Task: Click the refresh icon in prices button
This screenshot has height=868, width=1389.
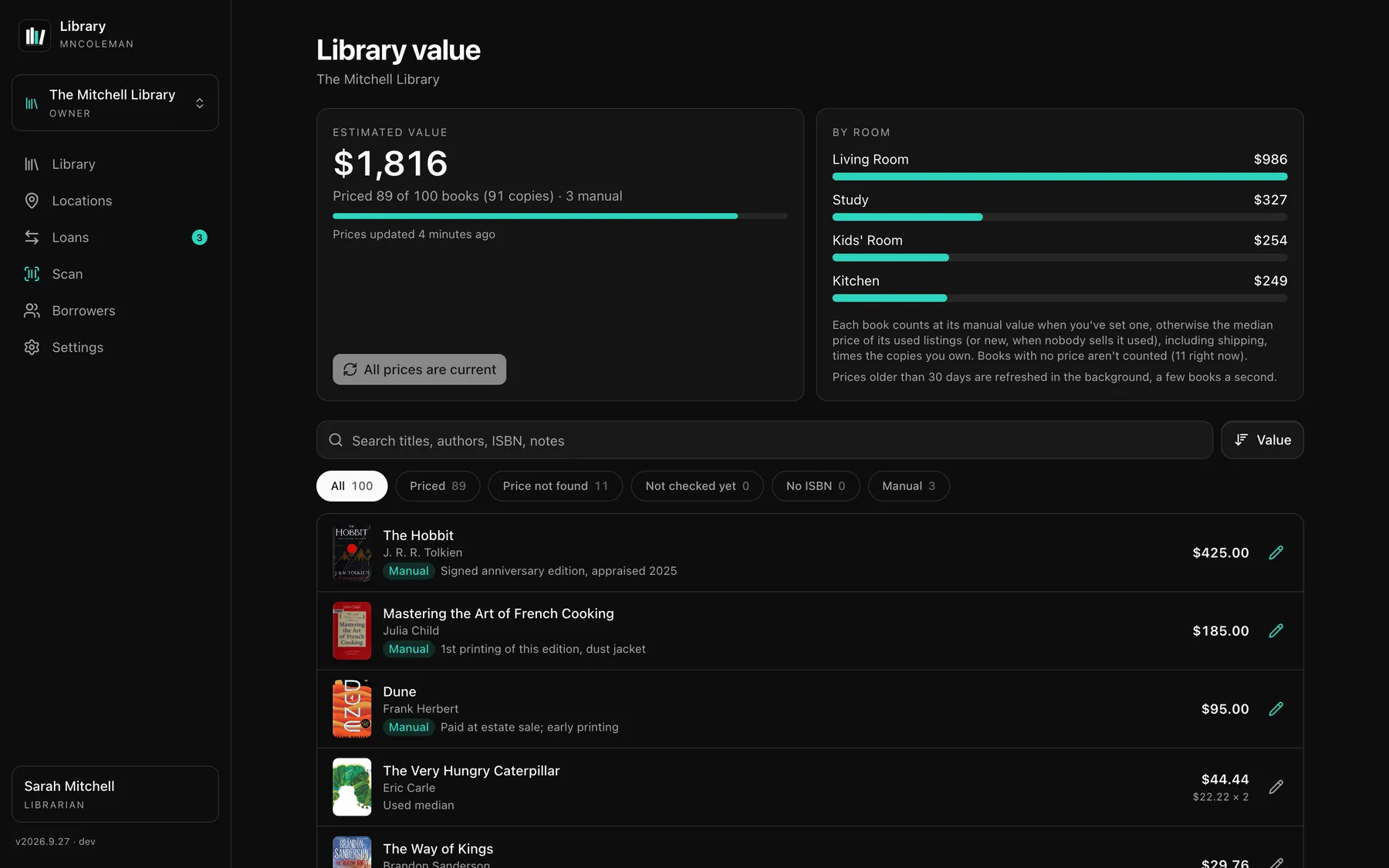Action: pos(350,370)
